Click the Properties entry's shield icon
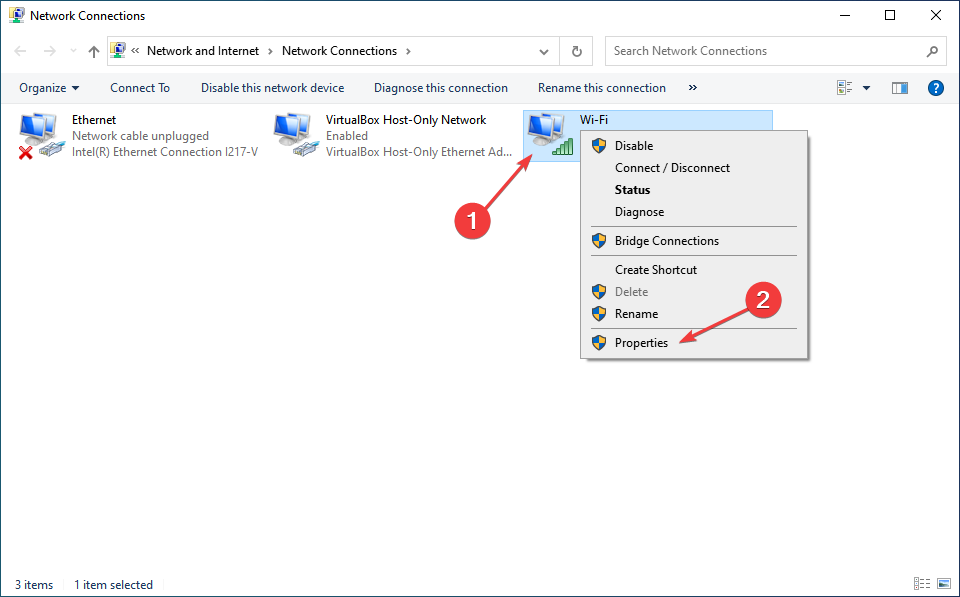The width and height of the screenshot is (960, 597). 599,342
